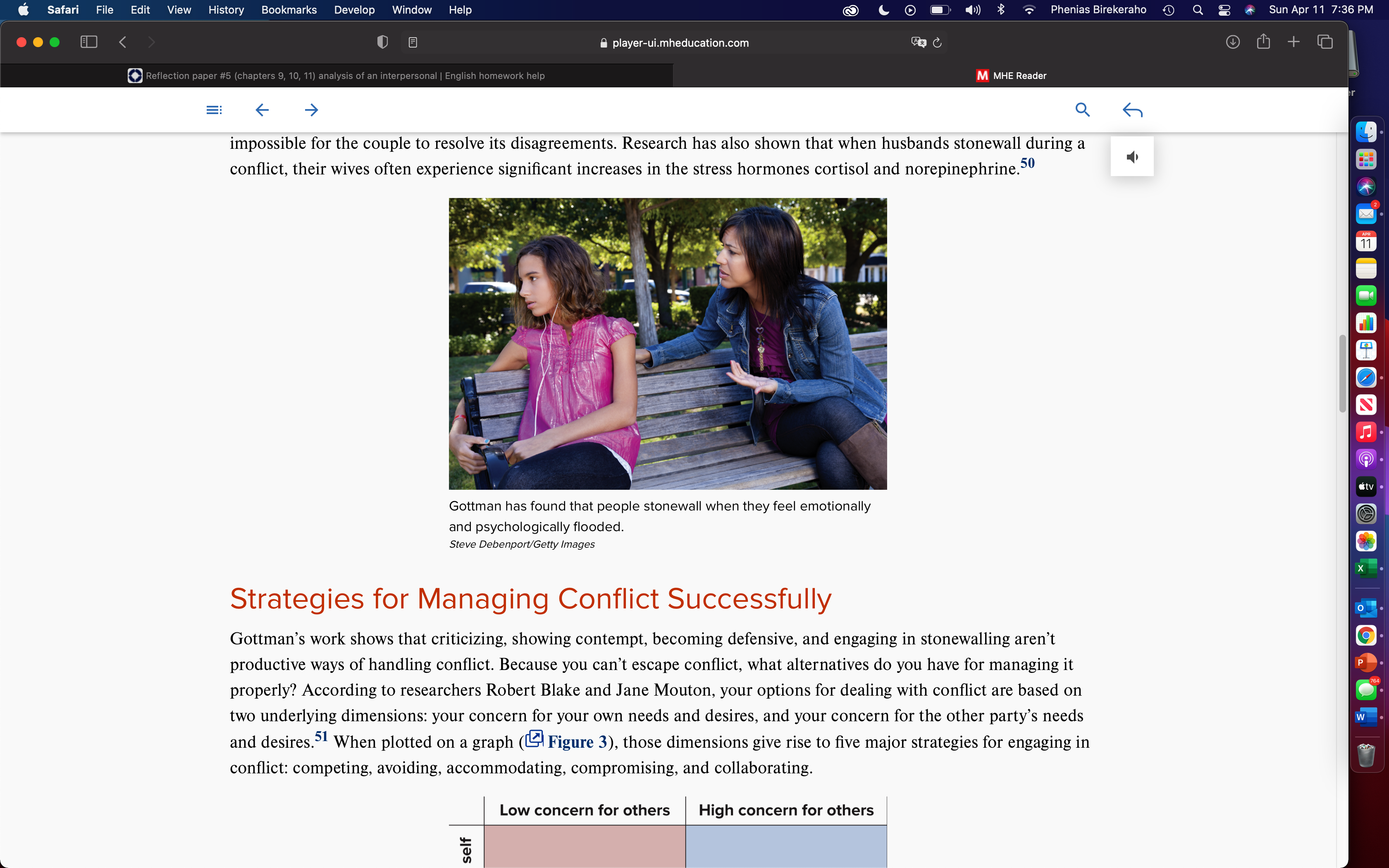Open the Apple menu
Image resolution: width=1389 pixels, height=868 pixels.
[x=24, y=10]
